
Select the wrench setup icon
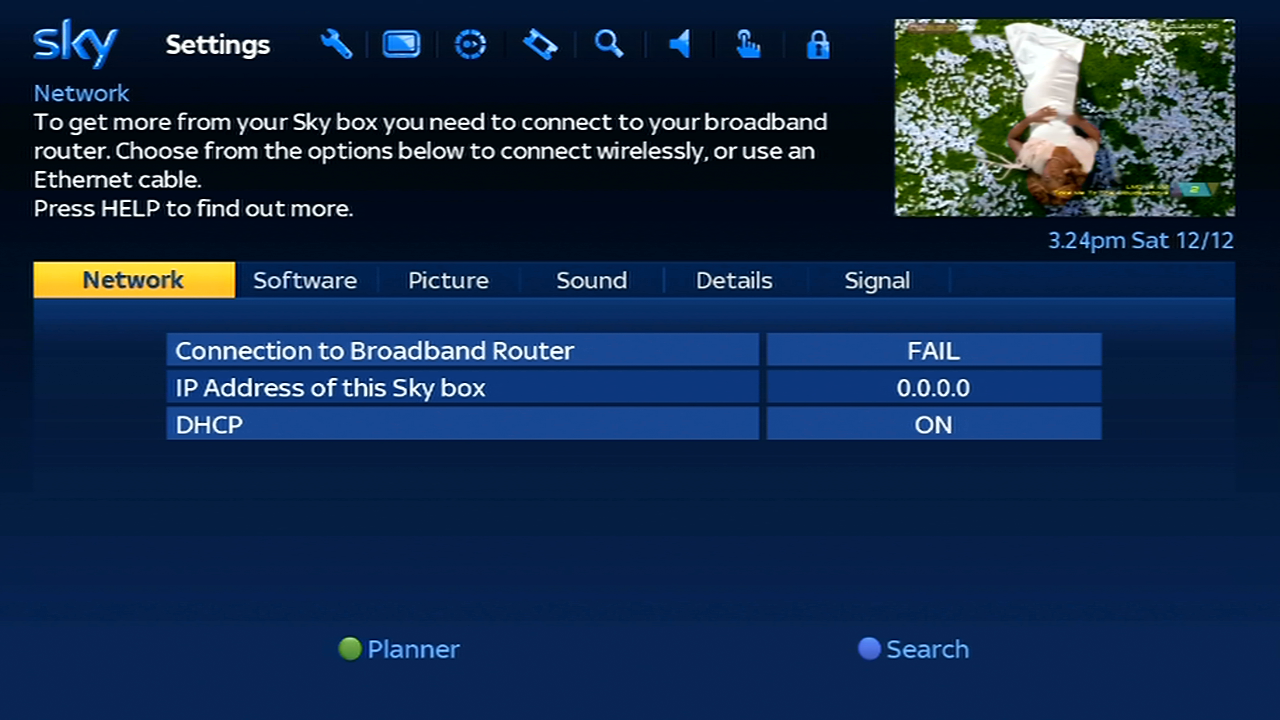(336, 44)
